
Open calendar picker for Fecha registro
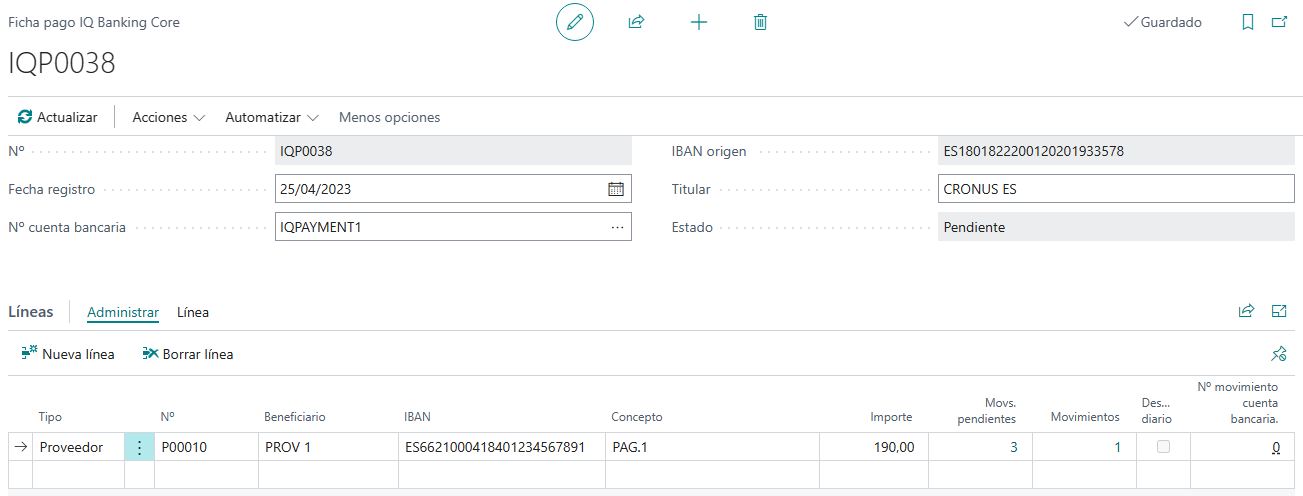616,189
